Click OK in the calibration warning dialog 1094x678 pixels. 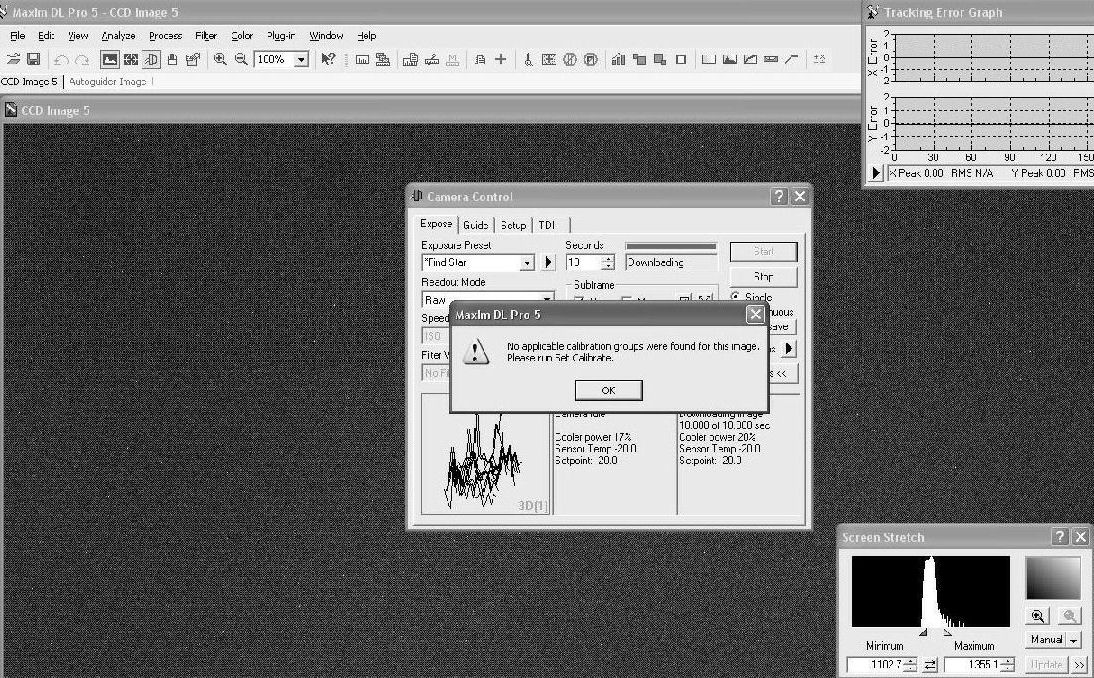pyautogui.click(x=608, y=390)
